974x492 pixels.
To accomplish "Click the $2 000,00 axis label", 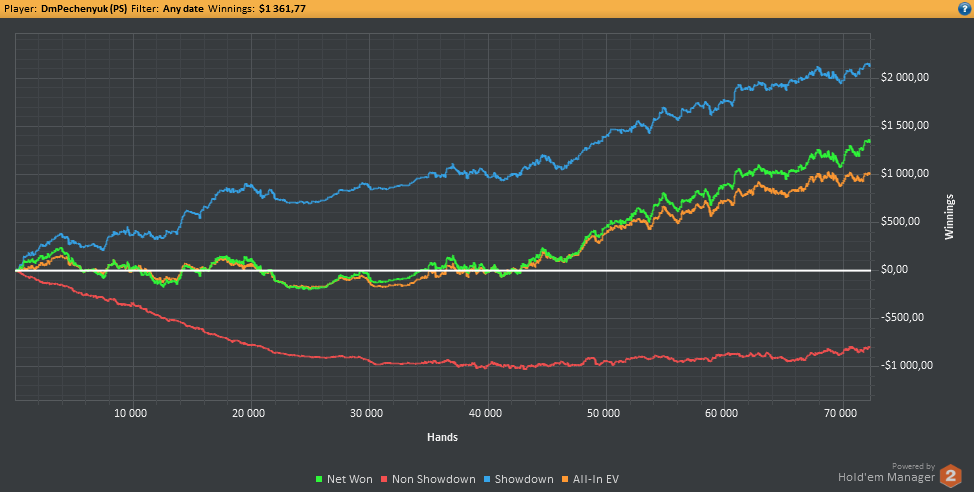I will [904, 78].
